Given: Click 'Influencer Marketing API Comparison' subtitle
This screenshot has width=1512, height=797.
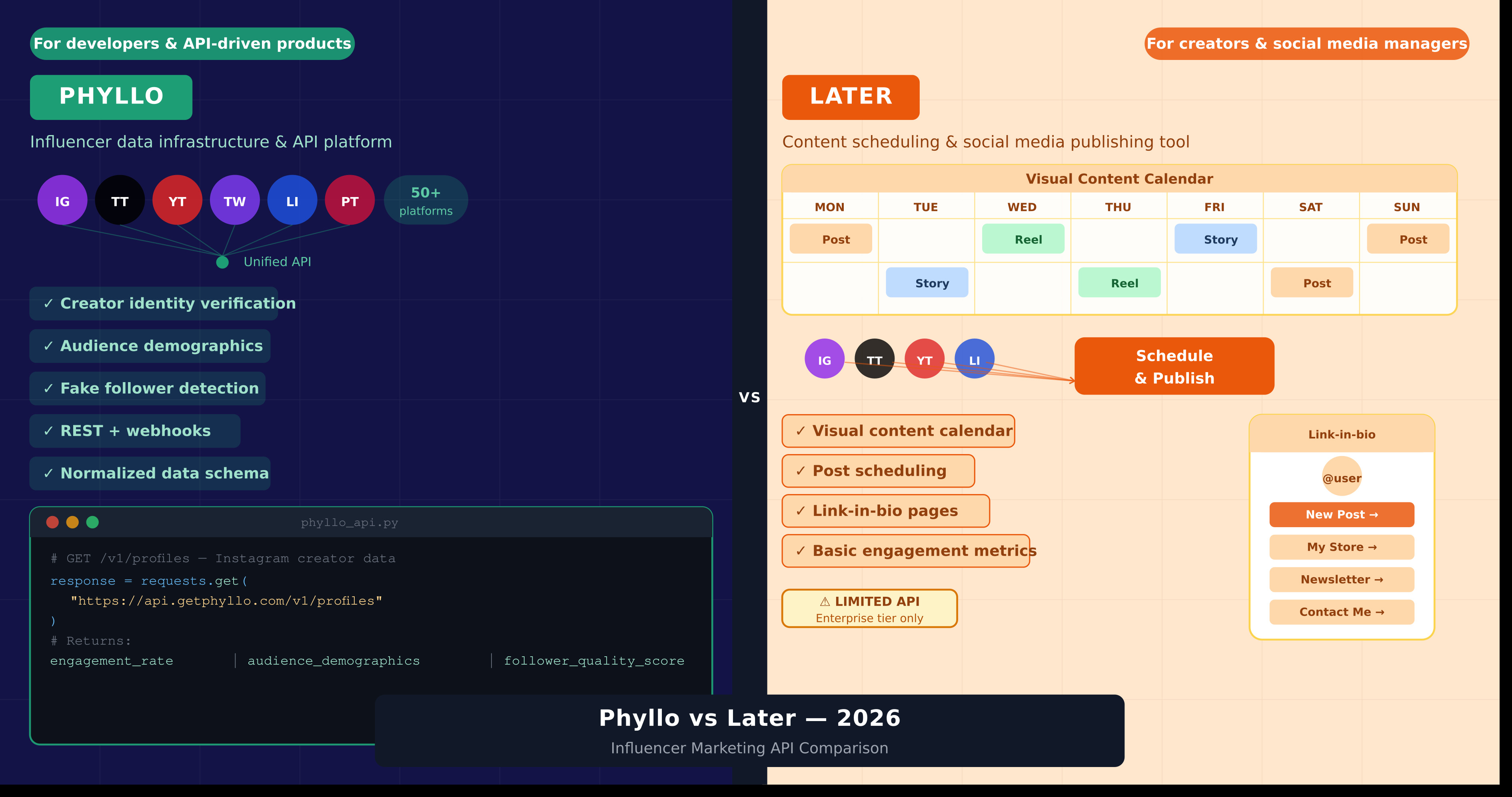Looking at the screenshot, I should point(749,748).
